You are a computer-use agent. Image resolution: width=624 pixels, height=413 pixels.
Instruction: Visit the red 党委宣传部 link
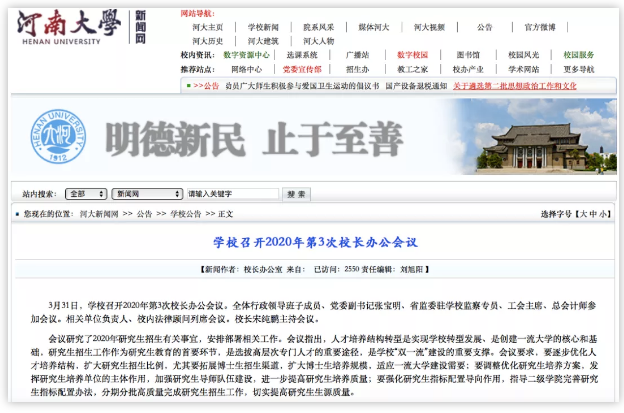(x=302, y=70)
